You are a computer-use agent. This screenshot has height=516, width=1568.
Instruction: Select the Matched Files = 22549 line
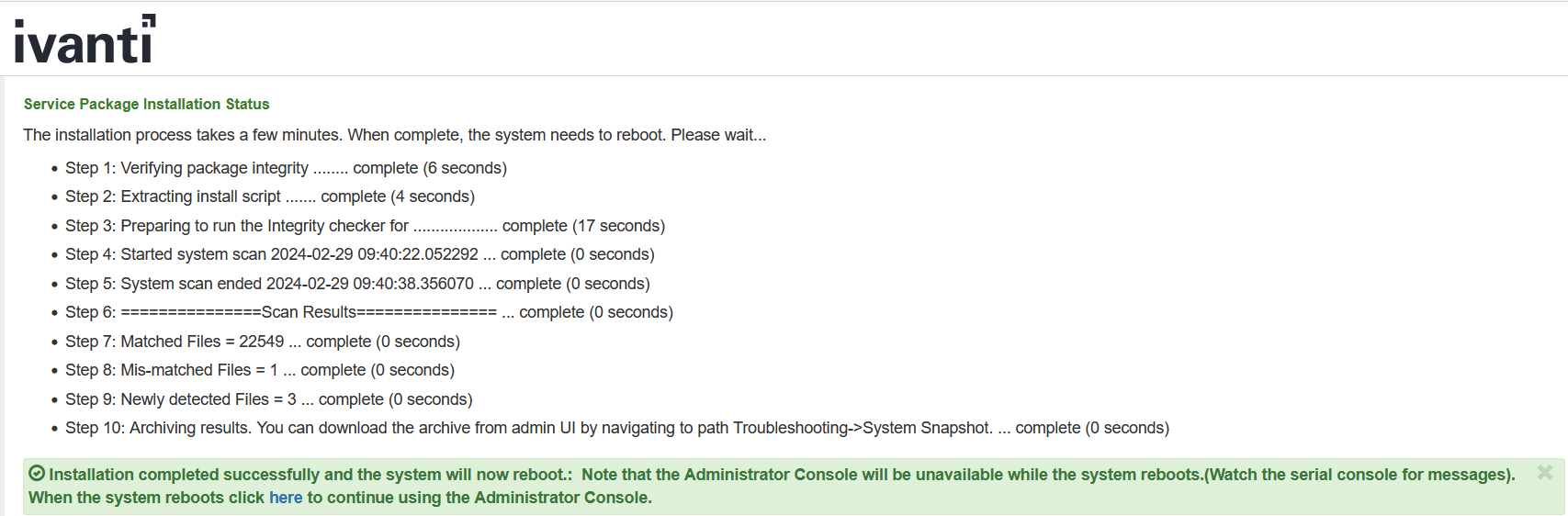click(x=262, y=342)
